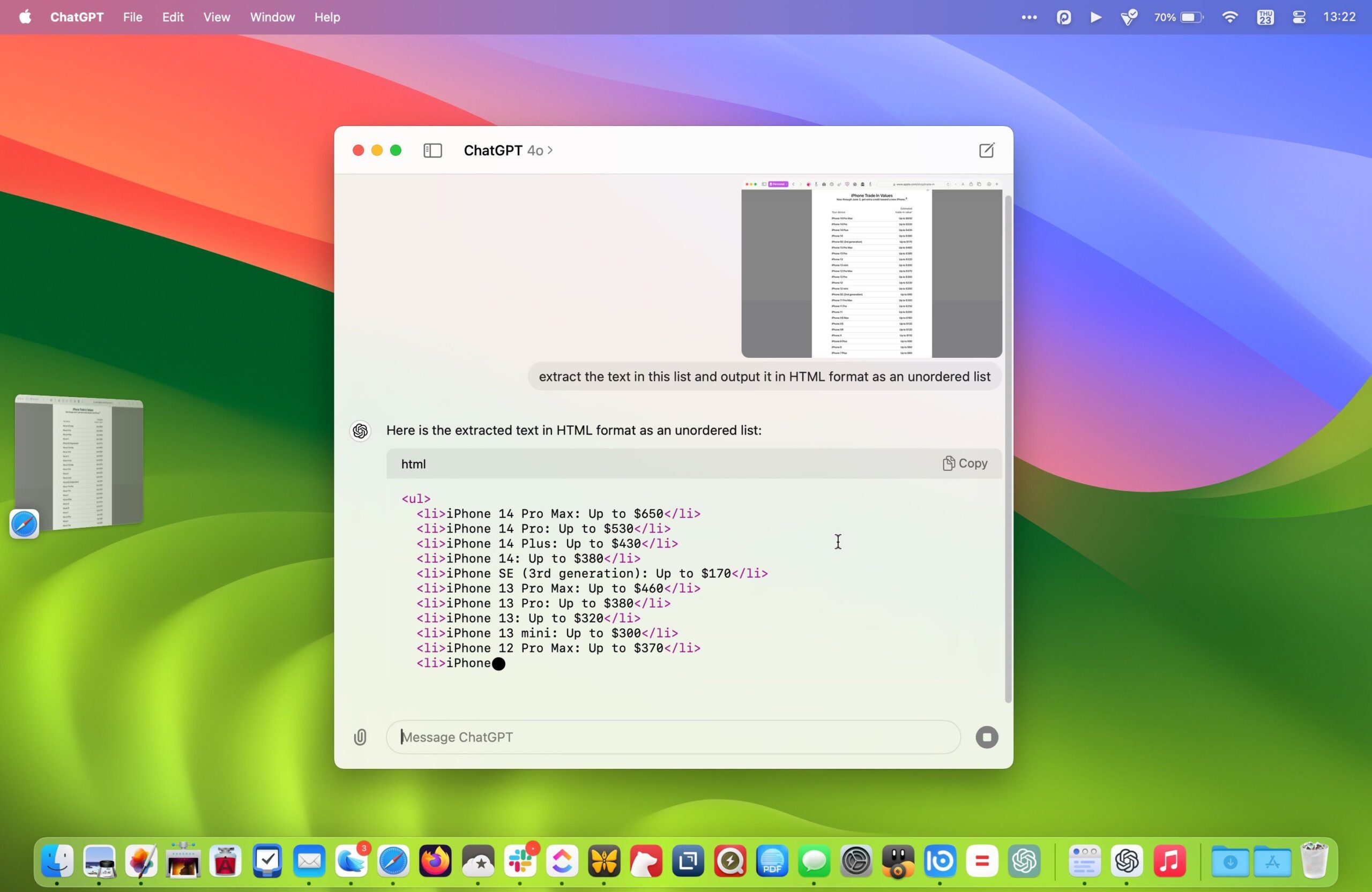Click the attach file icon
Image resolution: width=1372 pixels, height=892 pixels.
360,736
